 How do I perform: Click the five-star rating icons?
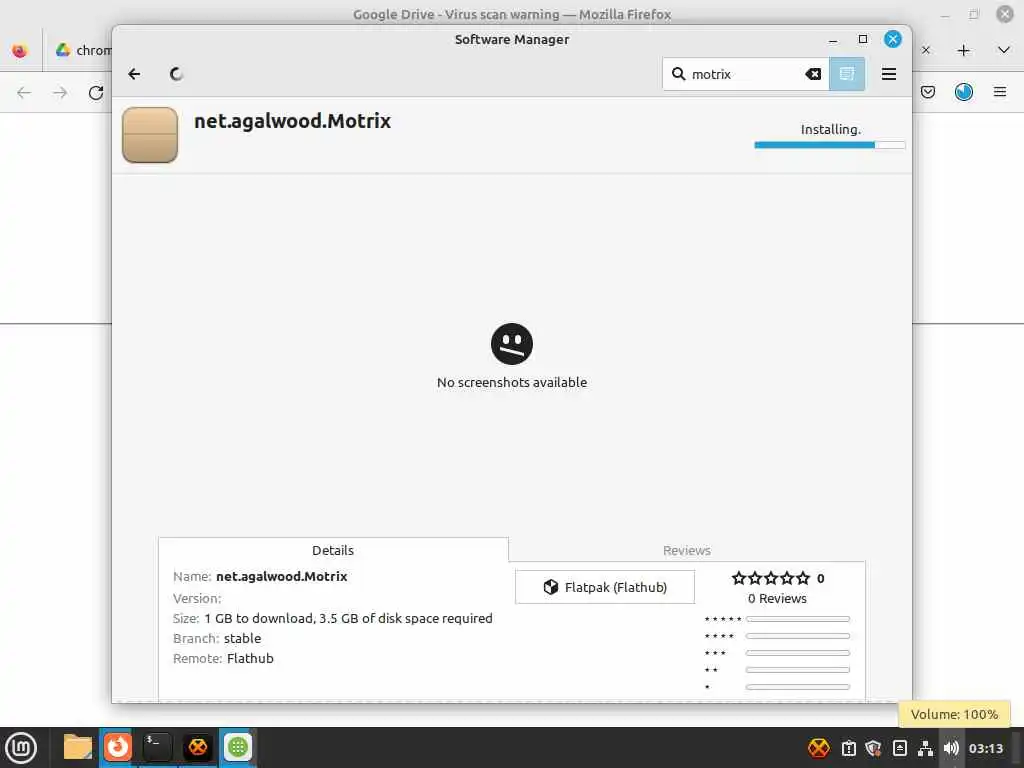[771, 578]
